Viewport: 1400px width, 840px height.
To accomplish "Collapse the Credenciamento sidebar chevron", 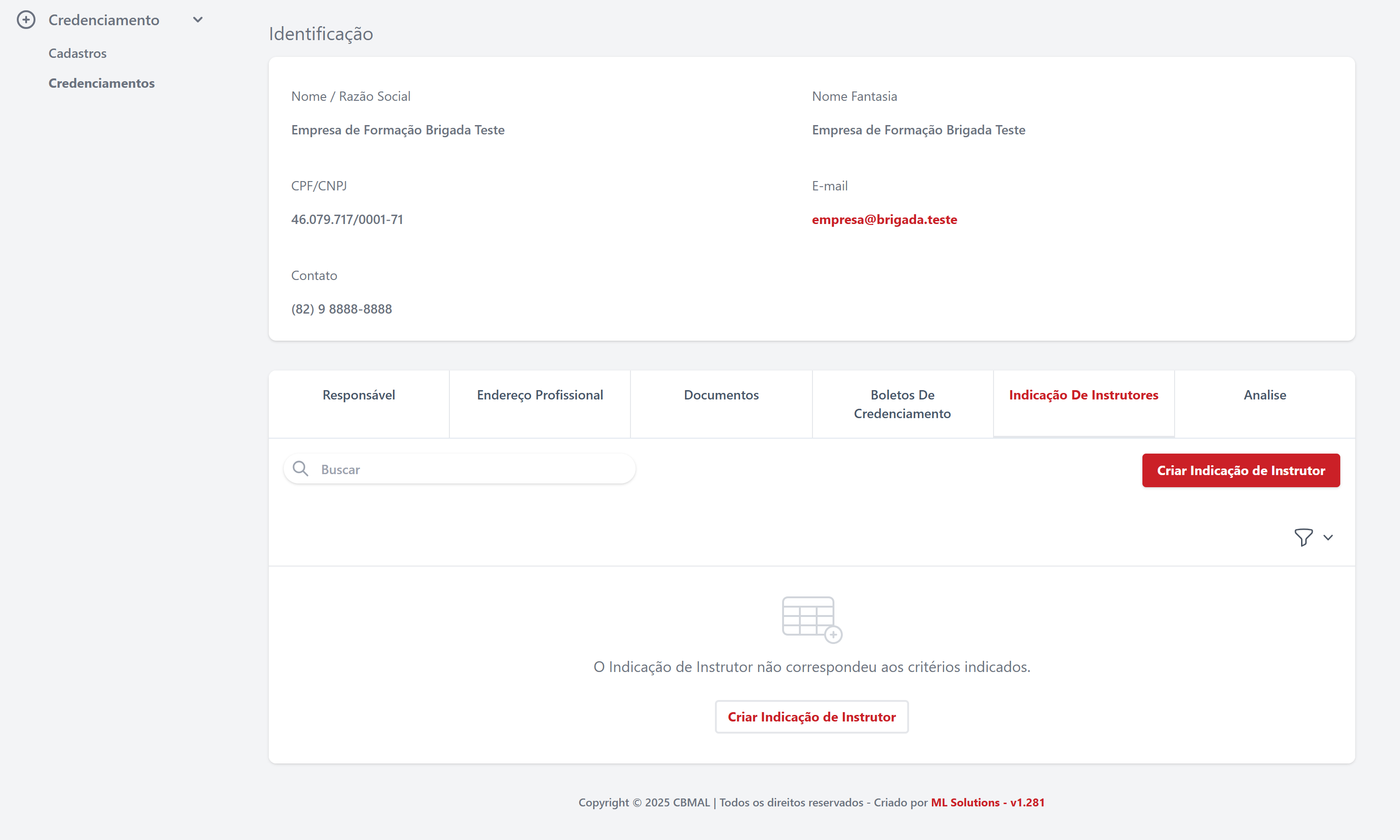I will pyautogui.click(x=197, y=20).
